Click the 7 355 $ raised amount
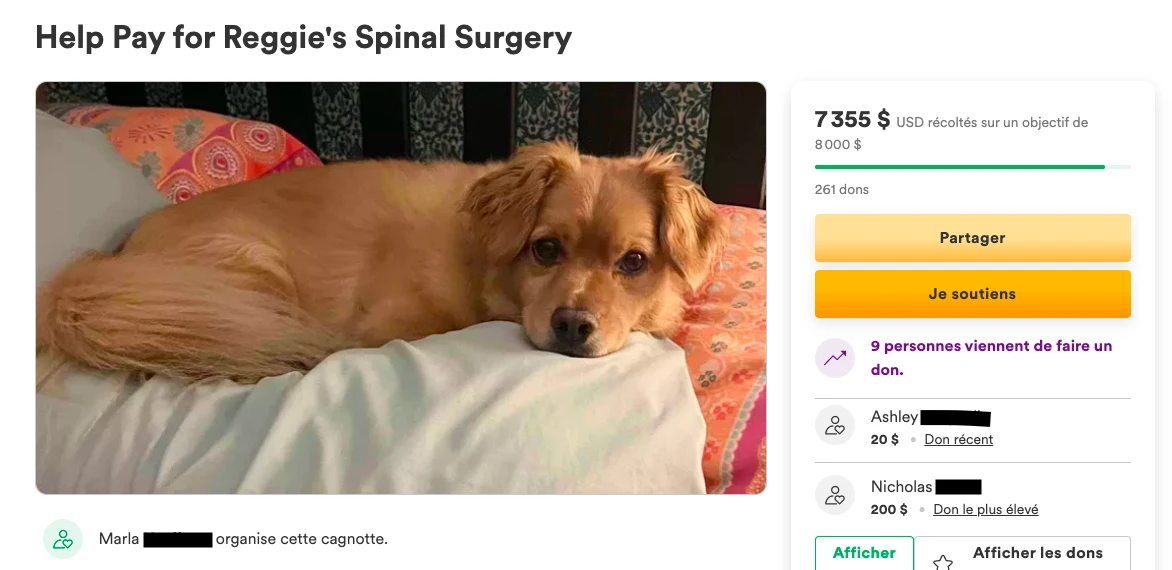The height and width of the screenshot is (570, 1172). tap(852, 120)
